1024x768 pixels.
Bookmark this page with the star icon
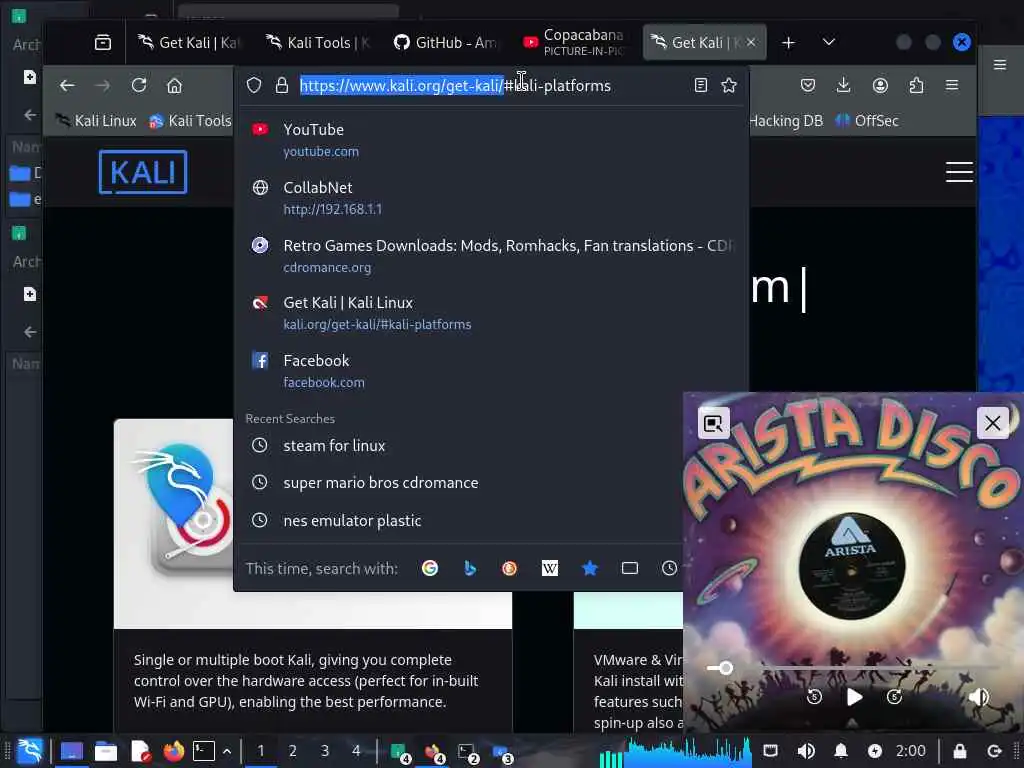729,86
